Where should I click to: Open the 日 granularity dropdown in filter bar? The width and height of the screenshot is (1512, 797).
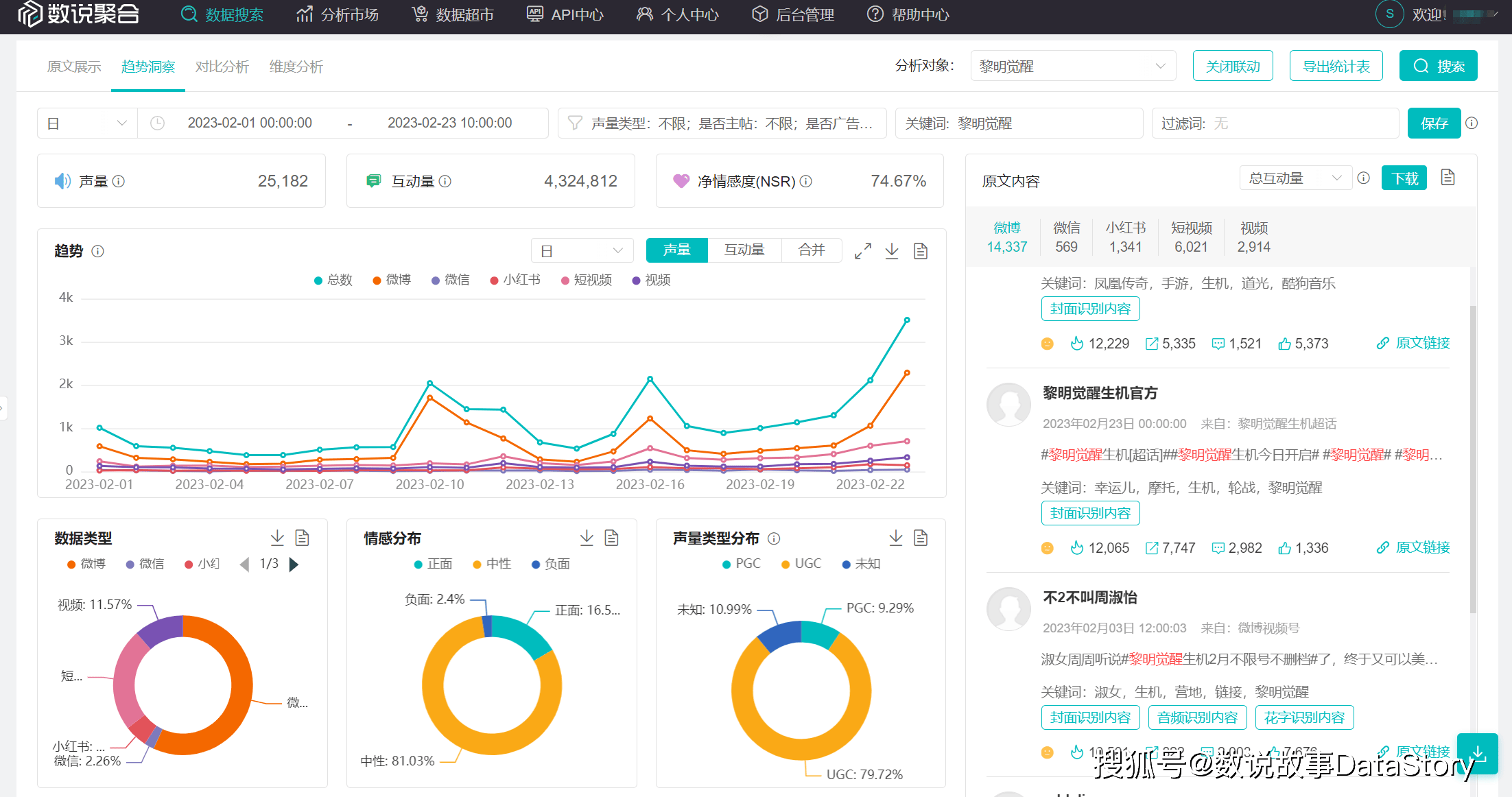tap(87, 123)
